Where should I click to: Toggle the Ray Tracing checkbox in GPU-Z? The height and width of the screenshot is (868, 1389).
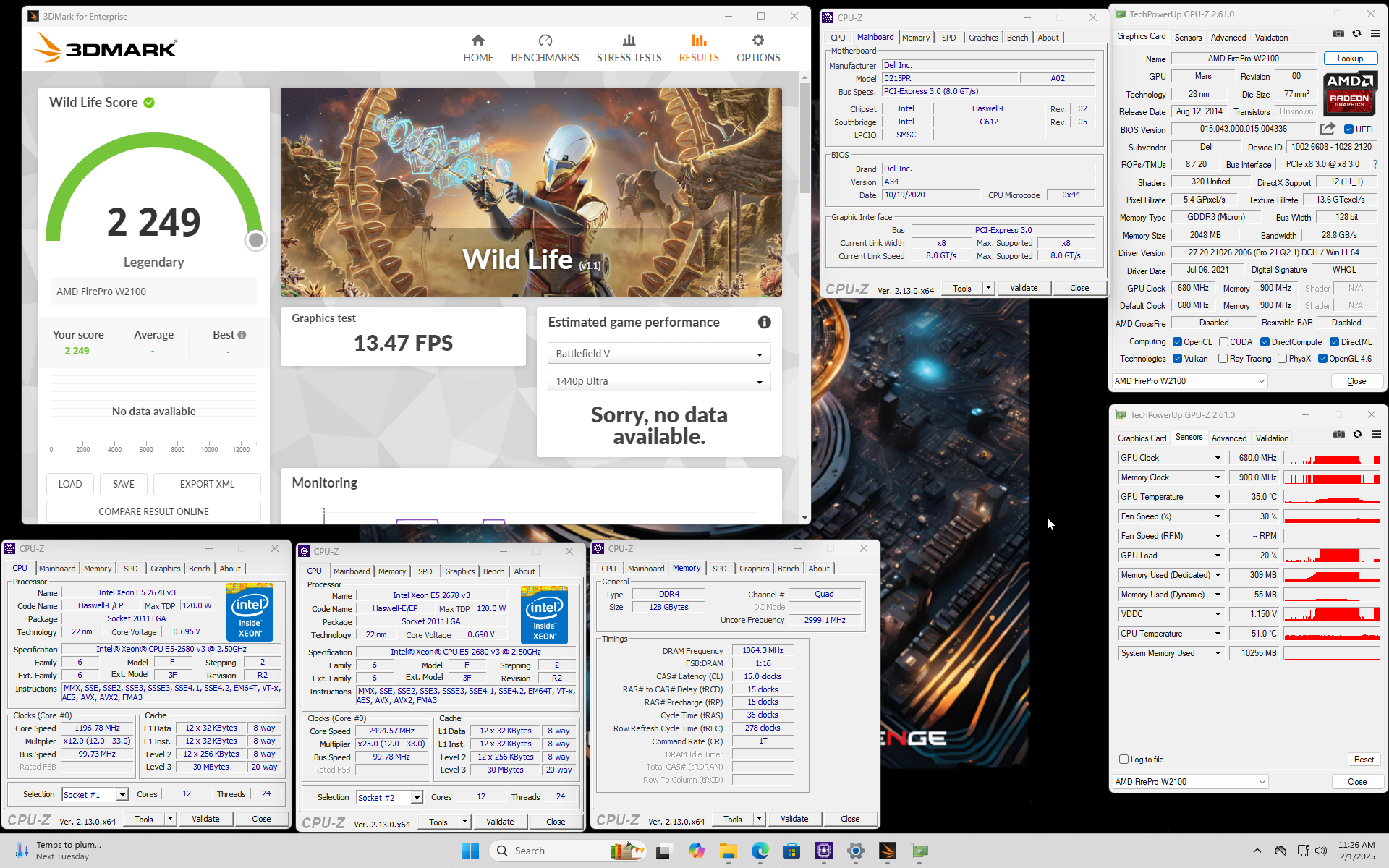coord(1223,359)
